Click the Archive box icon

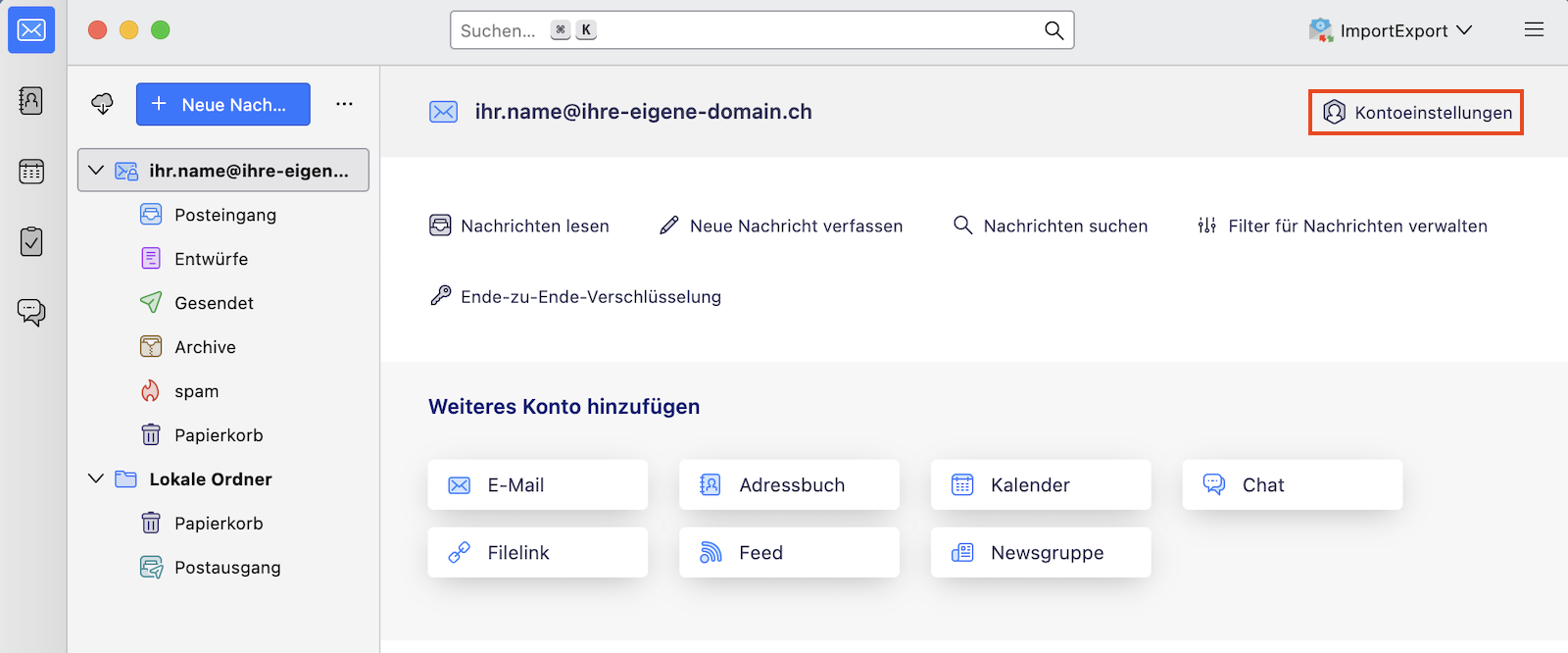(151, 347)
